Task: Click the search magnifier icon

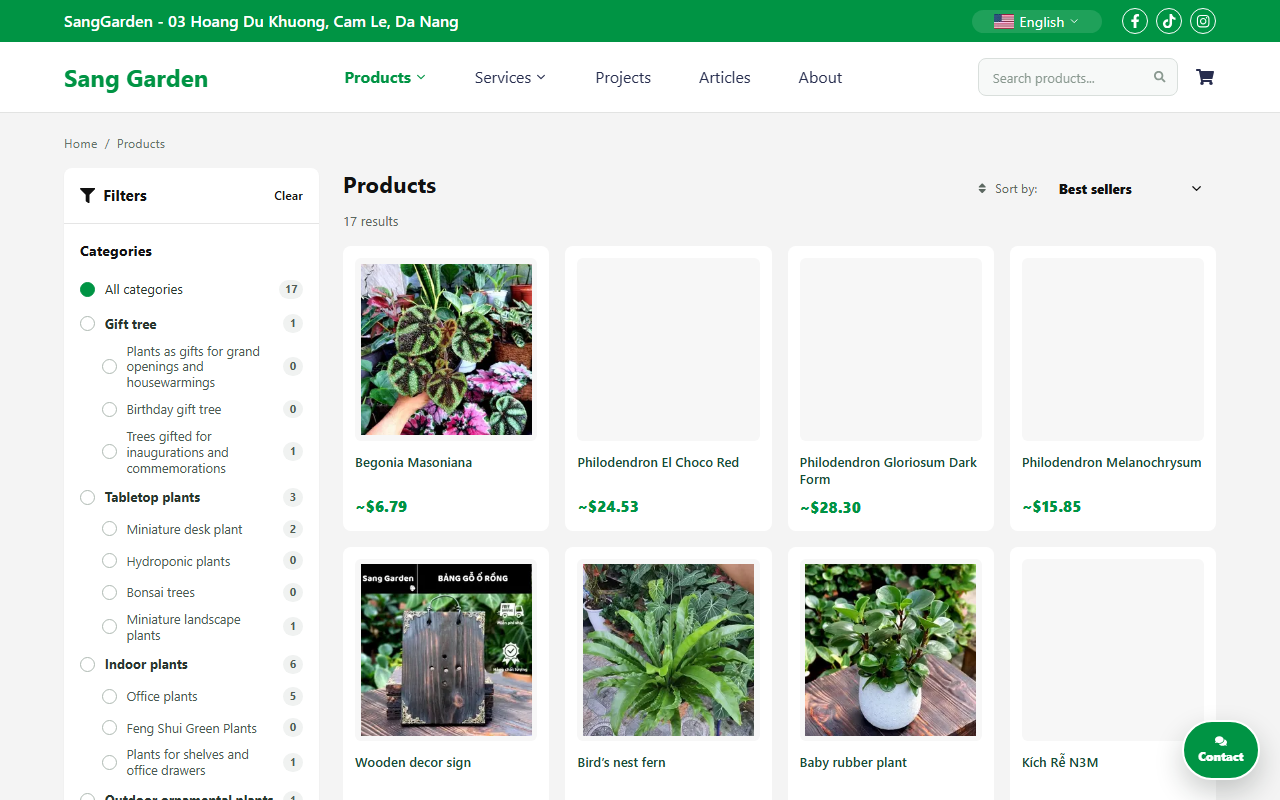Action: tap(1160, 77)
